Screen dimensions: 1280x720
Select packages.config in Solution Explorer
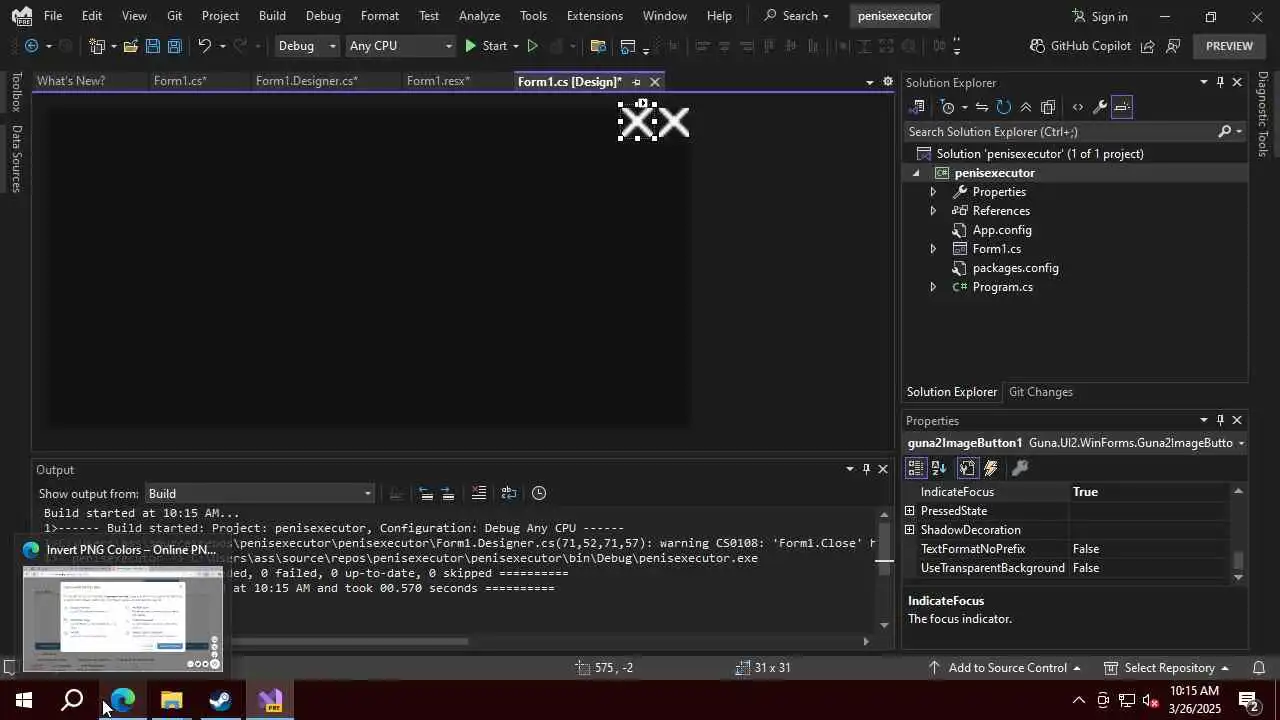tap(1015, 268)
